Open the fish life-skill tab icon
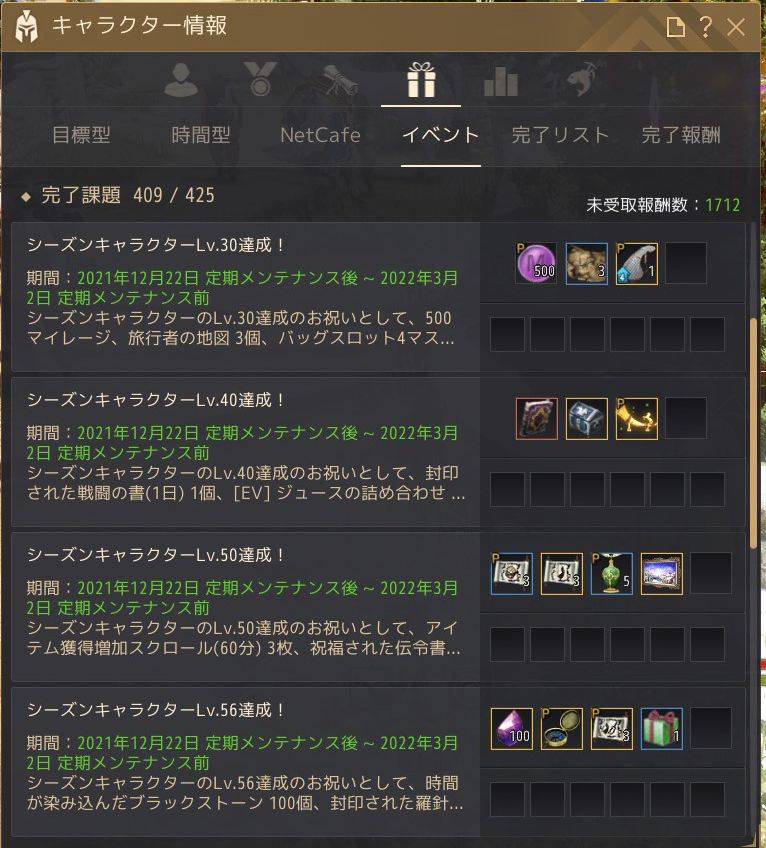766x848 pixels. tap(581, 79)
